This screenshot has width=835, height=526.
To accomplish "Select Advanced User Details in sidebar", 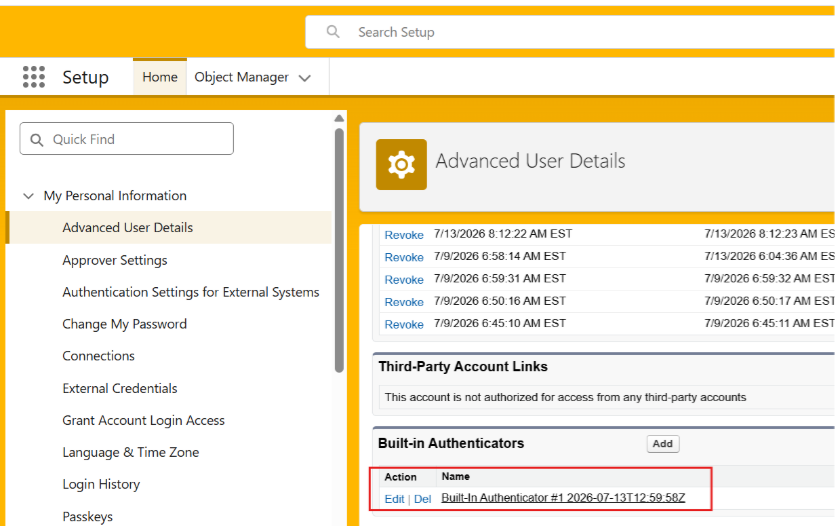I will point(127,227).
